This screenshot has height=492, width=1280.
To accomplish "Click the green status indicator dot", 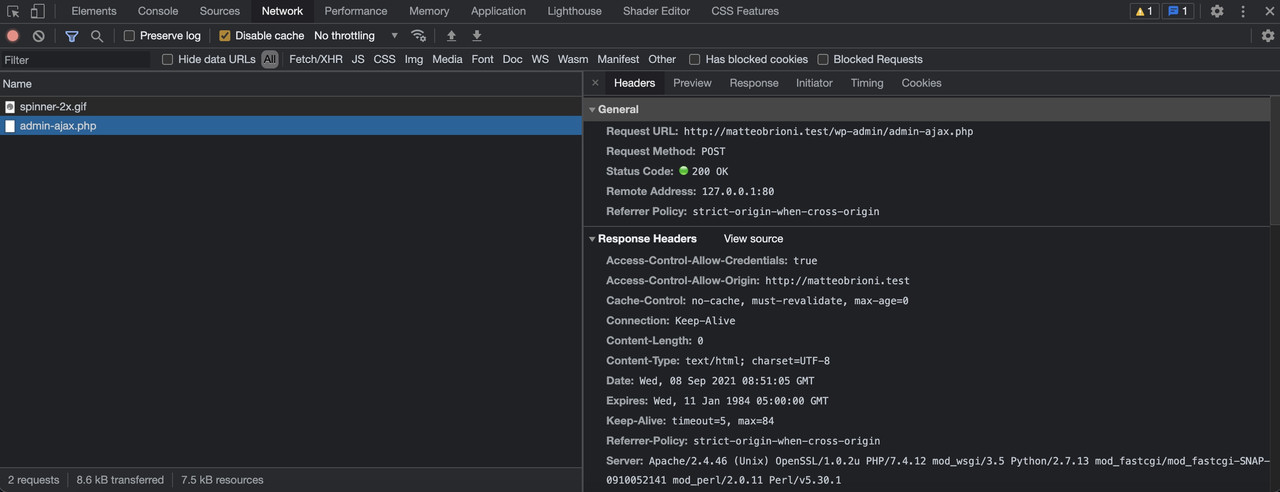I will pyautogui.click(x=684, y=171).
